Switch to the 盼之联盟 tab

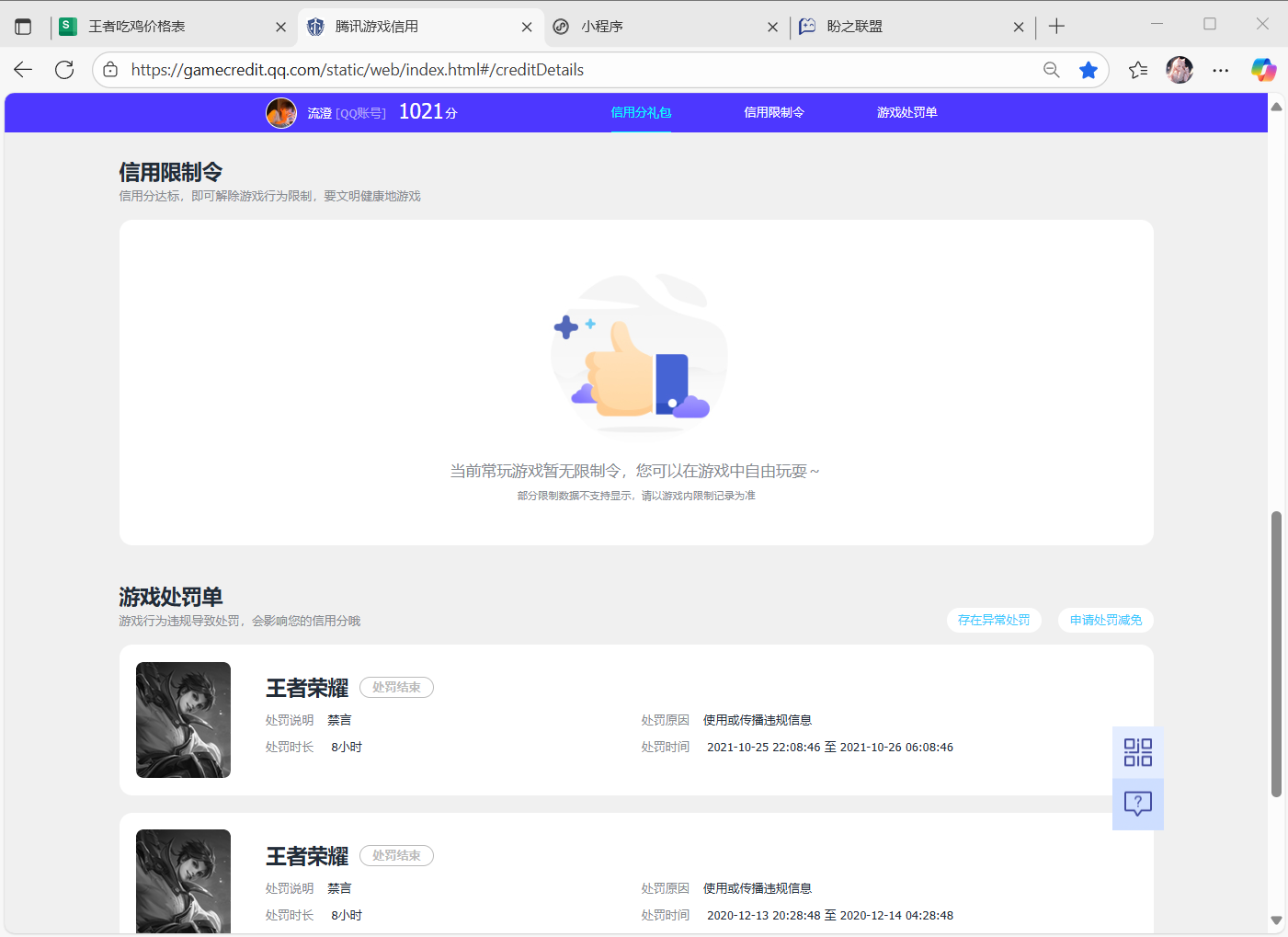pos(912,27)
